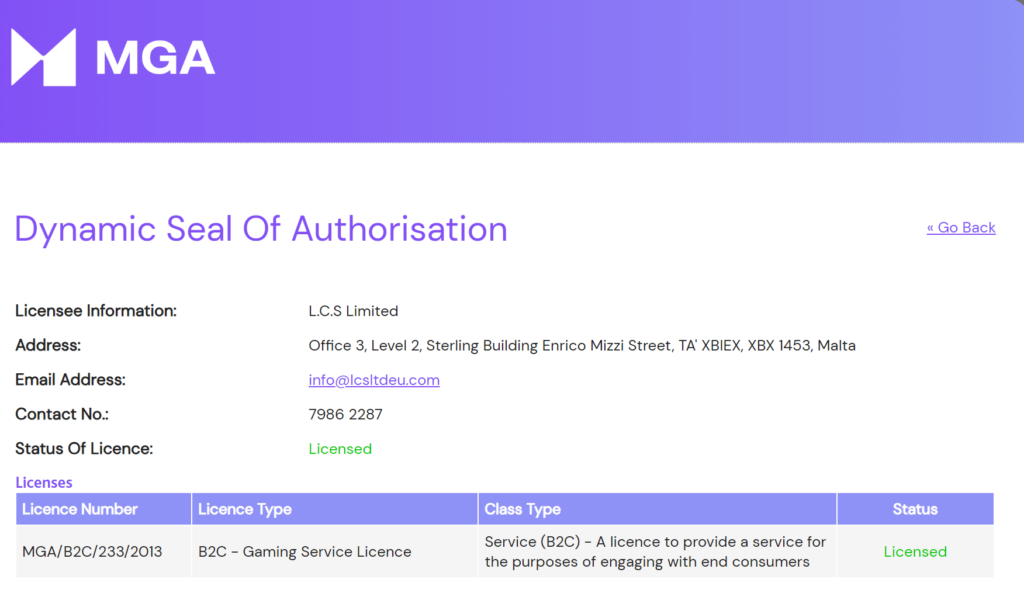Click the B2C - Gaming Service Licence cell
The image size is (1024, 590).
(304, 552)
